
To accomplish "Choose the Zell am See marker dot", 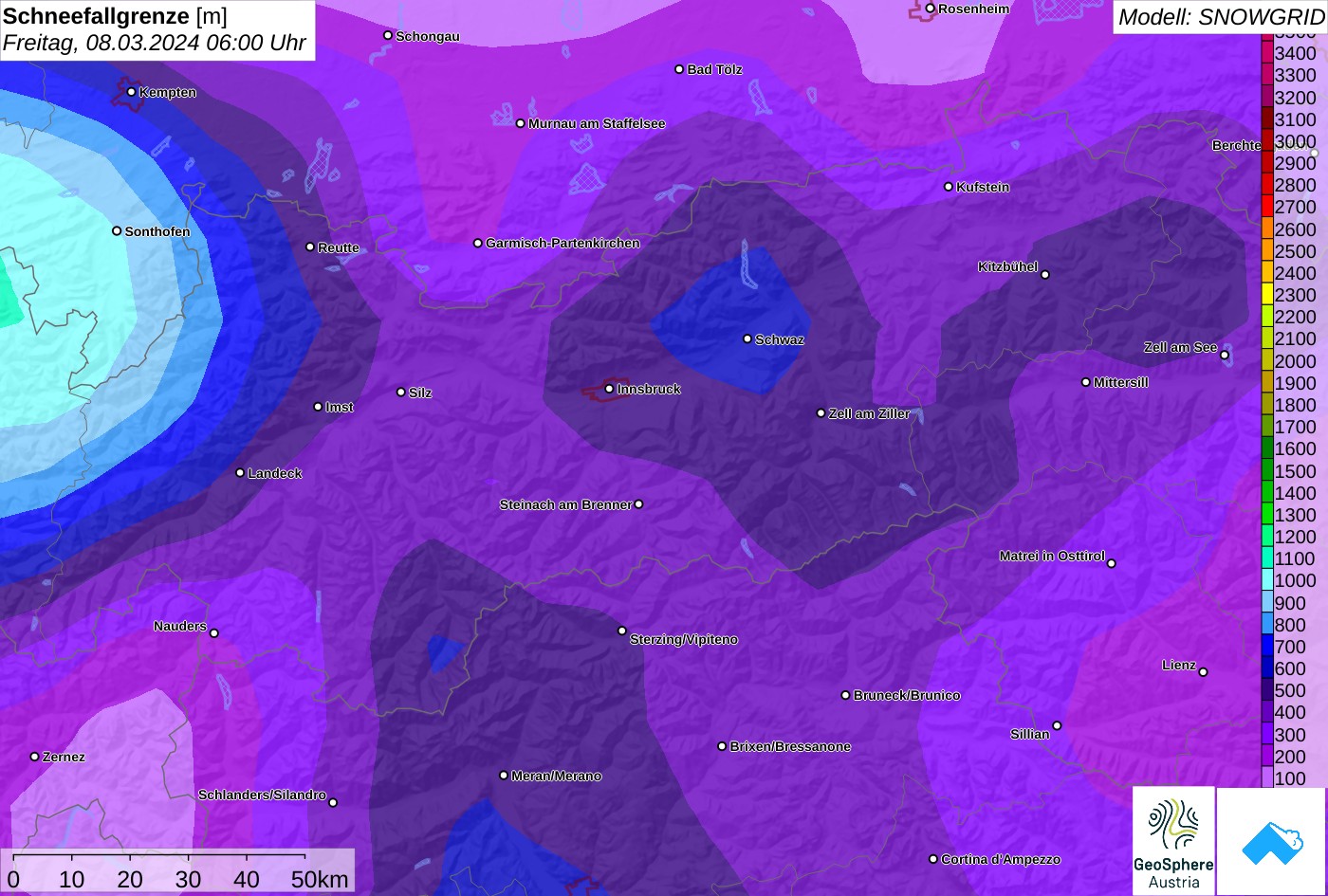I will coord(1225,356).
